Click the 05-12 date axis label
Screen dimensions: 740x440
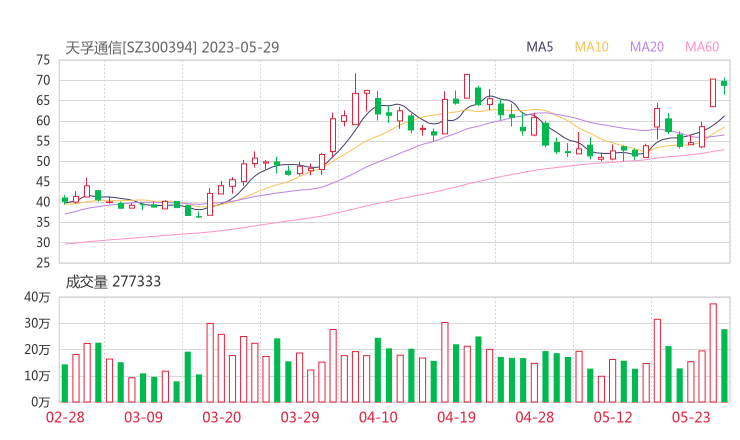[613, 417]
